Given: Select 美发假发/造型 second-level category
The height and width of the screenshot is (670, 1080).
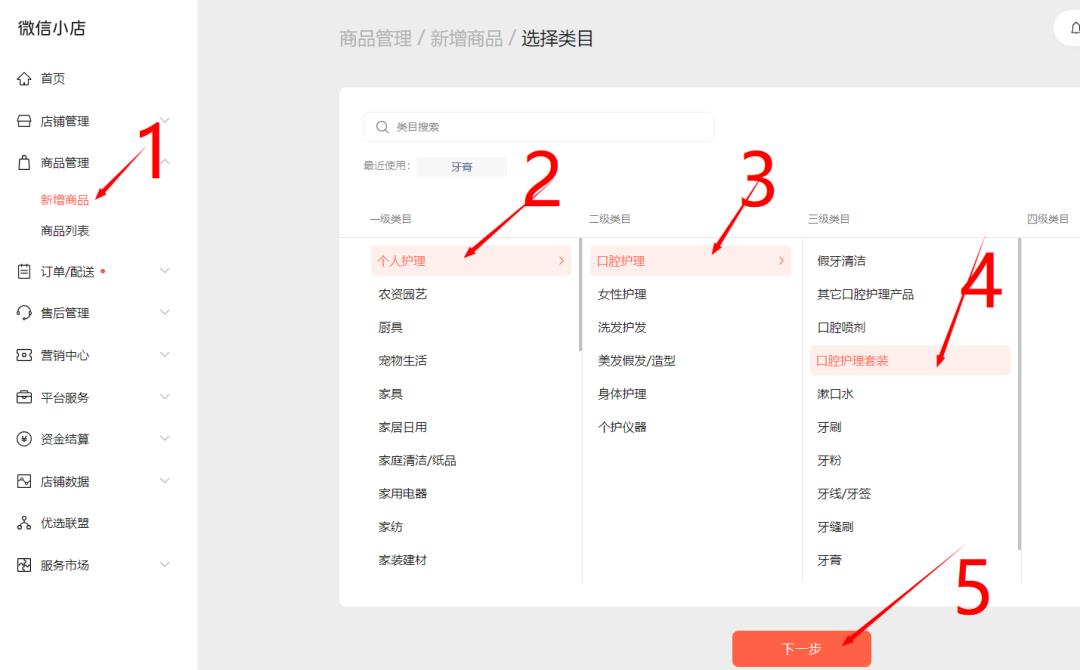Looking at the screenshot, I should pos(636,360).
